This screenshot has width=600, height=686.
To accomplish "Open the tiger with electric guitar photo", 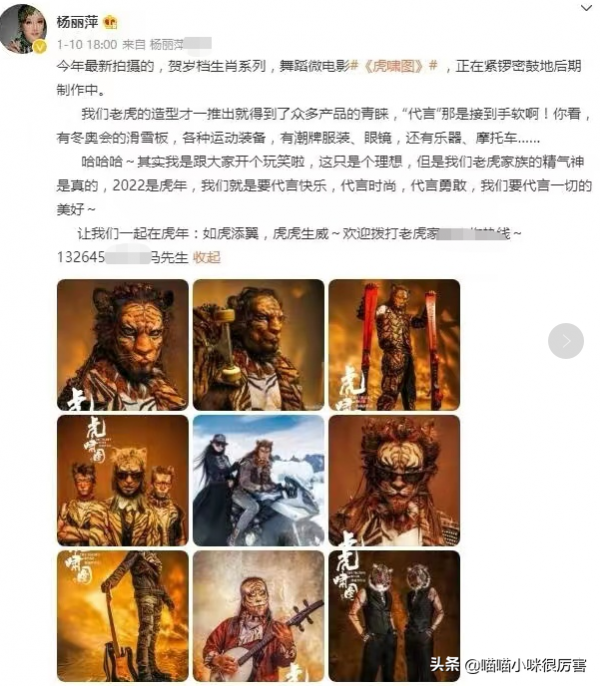I will [x=123, y=616].
